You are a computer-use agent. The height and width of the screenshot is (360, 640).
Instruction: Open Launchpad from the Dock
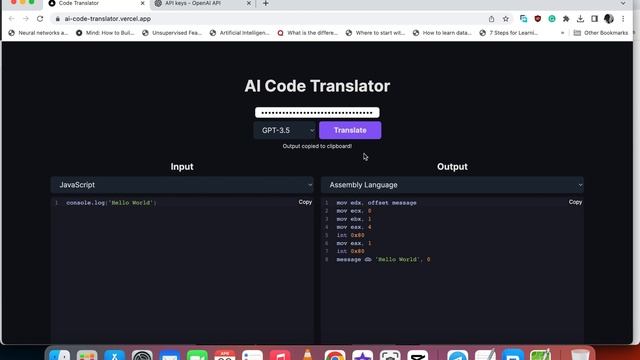tap(87, 355)
